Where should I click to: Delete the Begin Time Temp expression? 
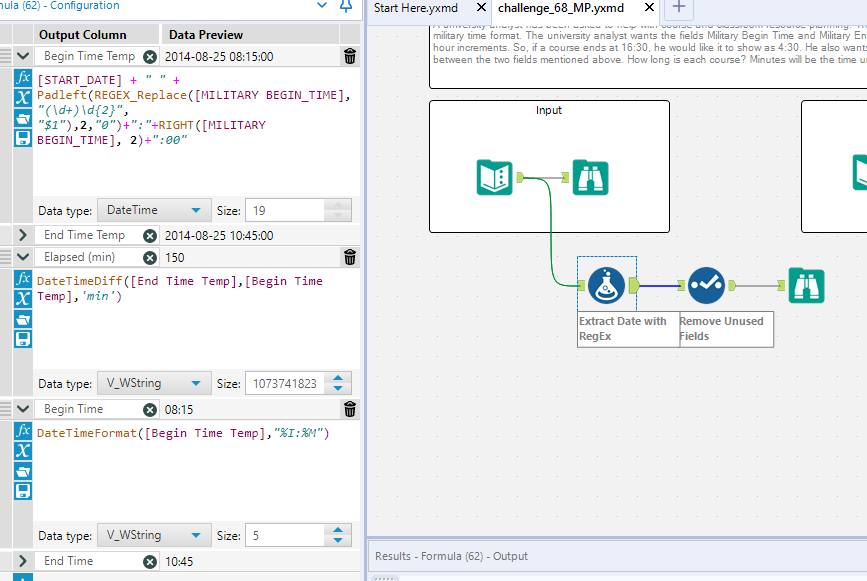click(x=349, y=57)
